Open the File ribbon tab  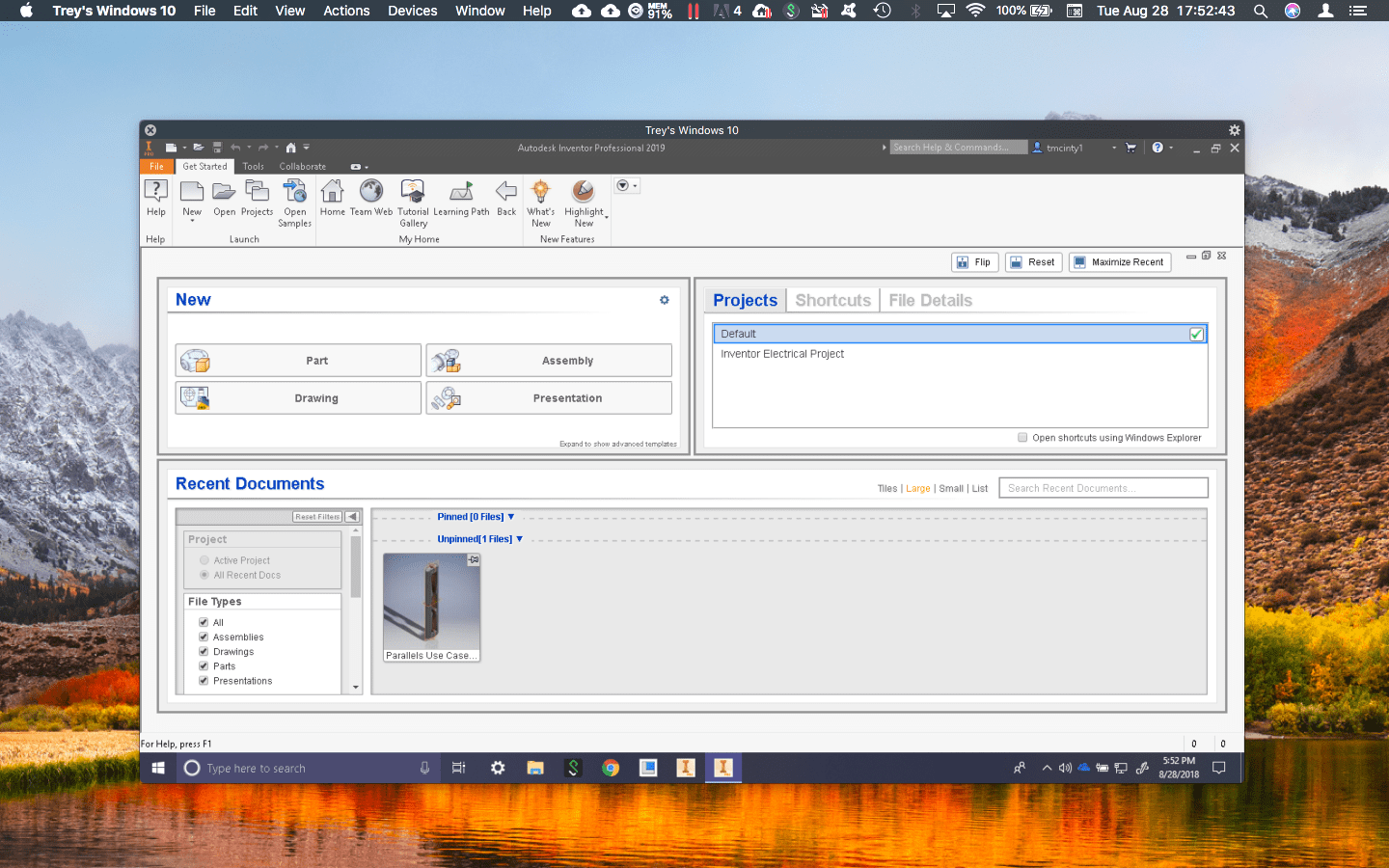pos(156,167)
